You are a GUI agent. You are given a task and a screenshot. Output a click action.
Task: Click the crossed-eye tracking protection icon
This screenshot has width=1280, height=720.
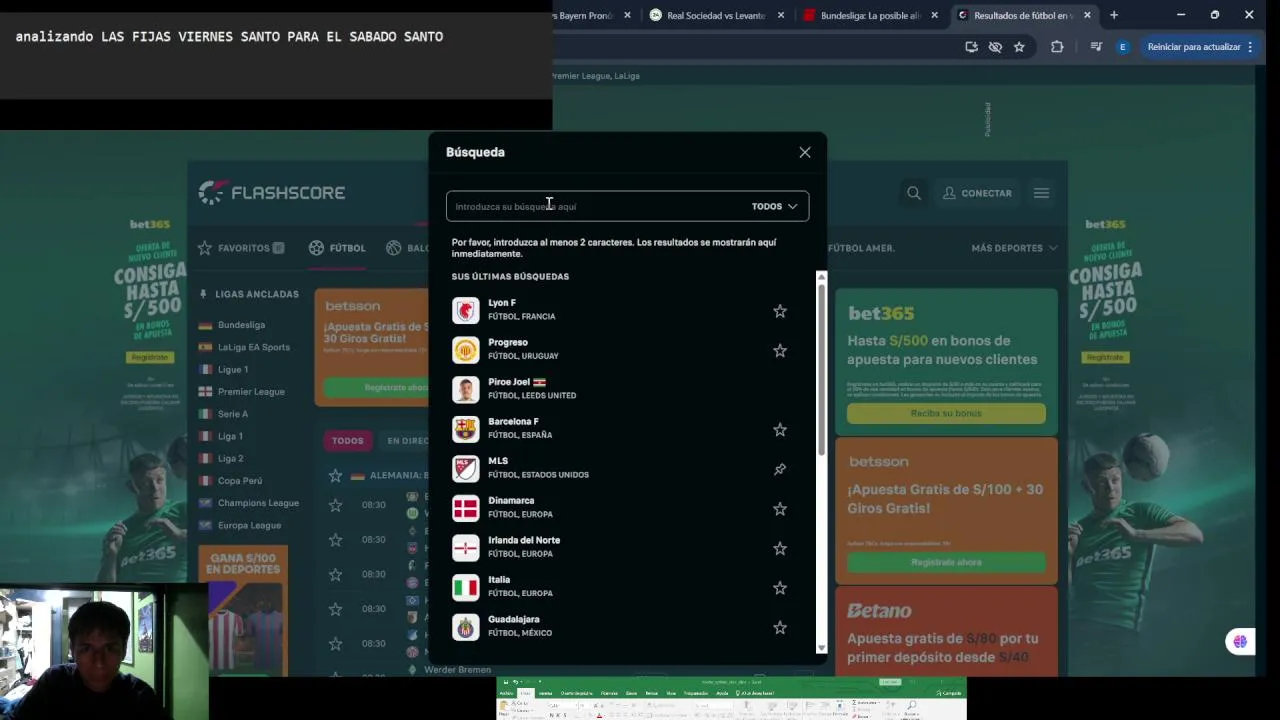pos(995,47)
